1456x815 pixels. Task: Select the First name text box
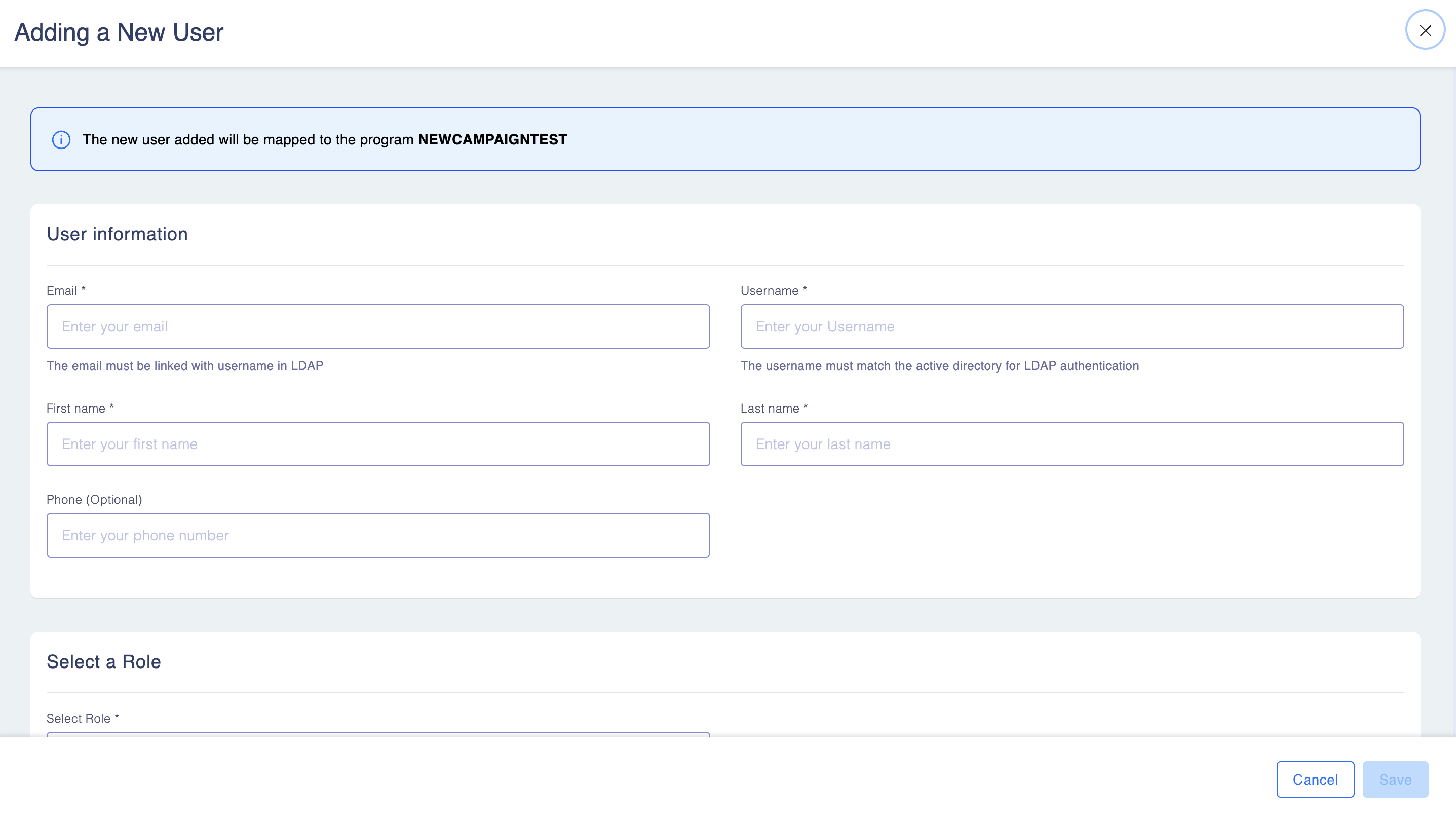[x=377, y=444]
